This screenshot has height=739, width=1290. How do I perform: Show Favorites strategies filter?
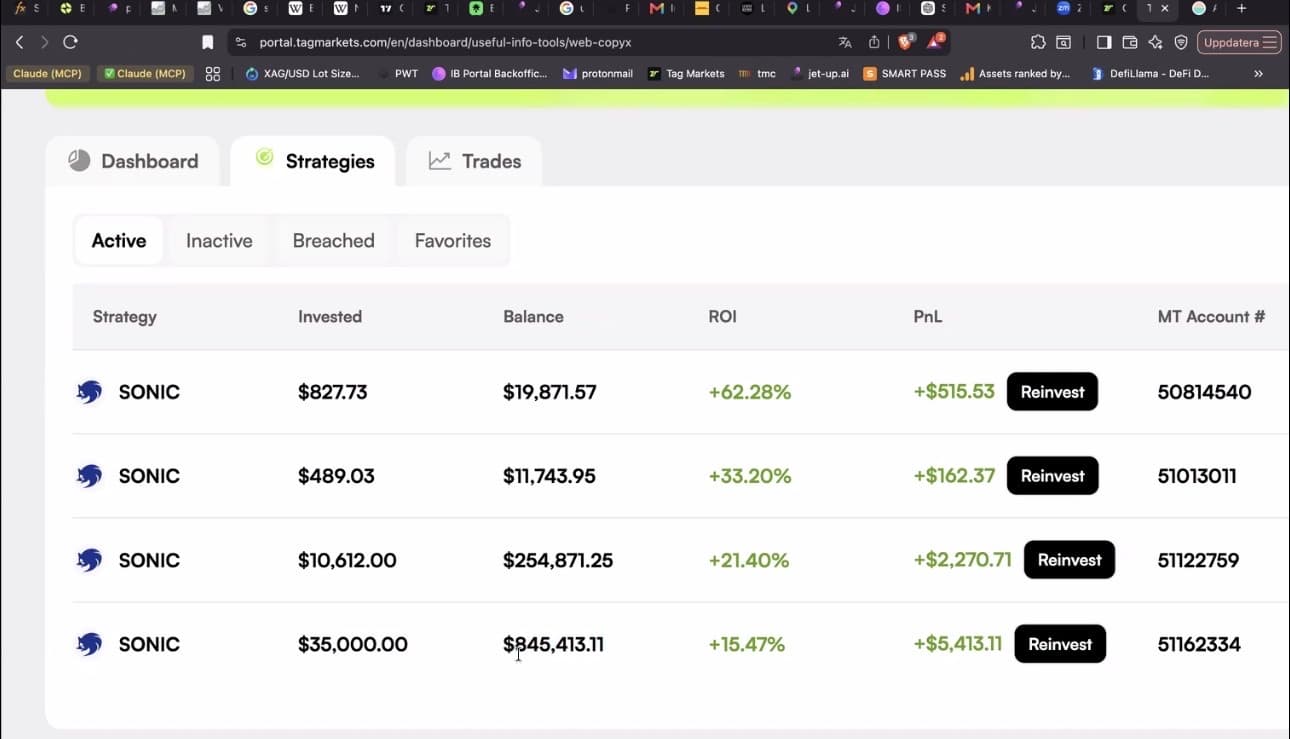453,240
